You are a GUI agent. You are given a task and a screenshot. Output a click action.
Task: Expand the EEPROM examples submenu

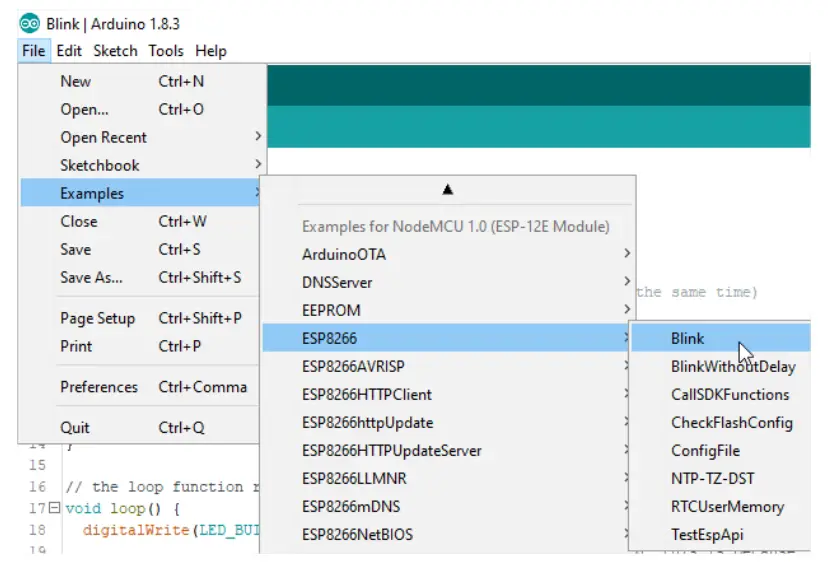(449, 310)
